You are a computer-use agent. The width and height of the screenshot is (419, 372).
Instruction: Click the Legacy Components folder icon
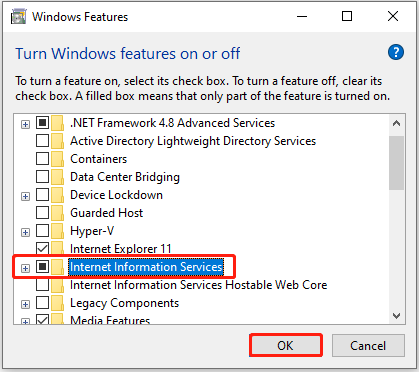click(57, 303)
